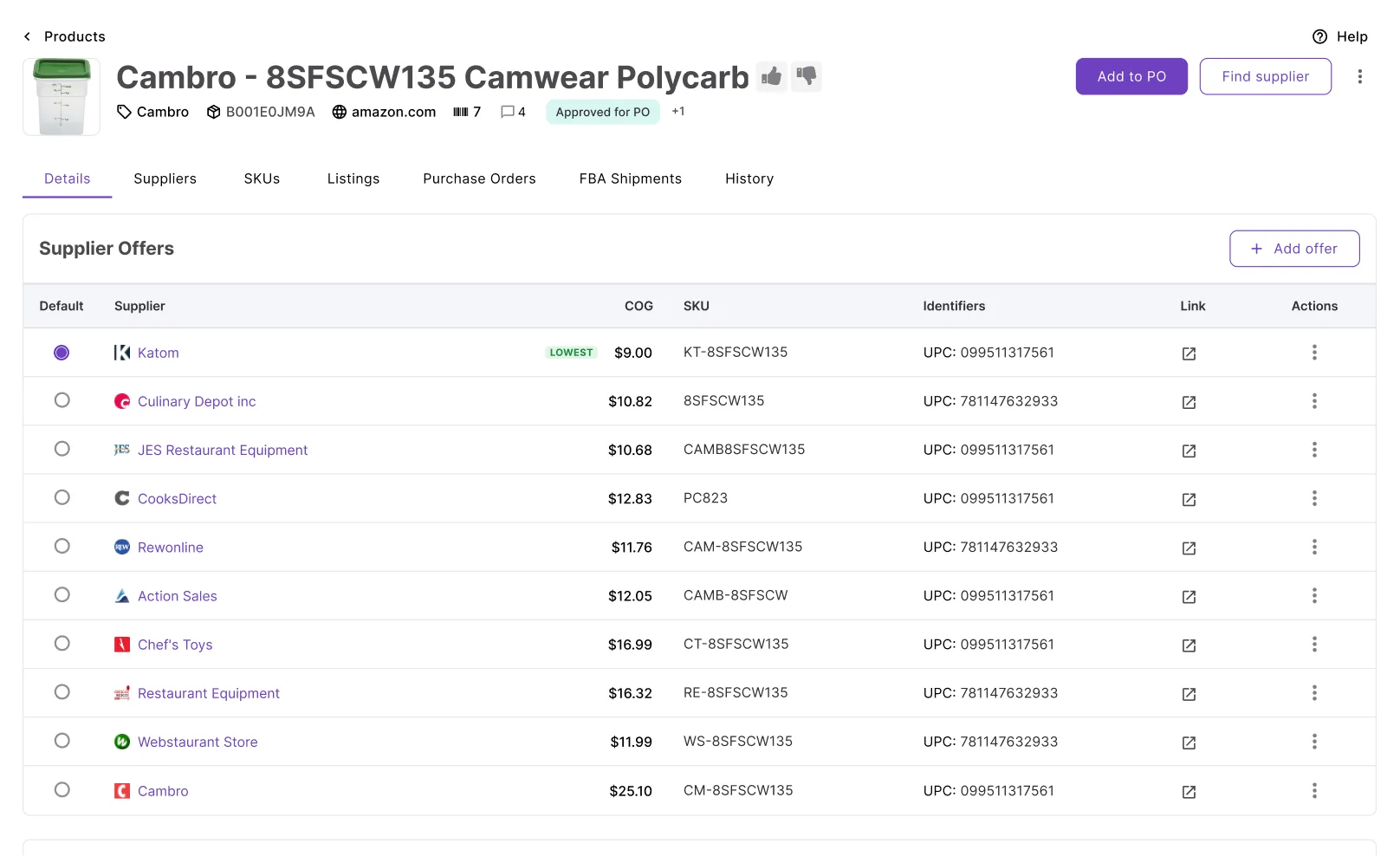This screenshot has width=1400, height=856.
Task: Open actions menu for JES Restaurant Equipment
Action: (x=1314, y=450)
